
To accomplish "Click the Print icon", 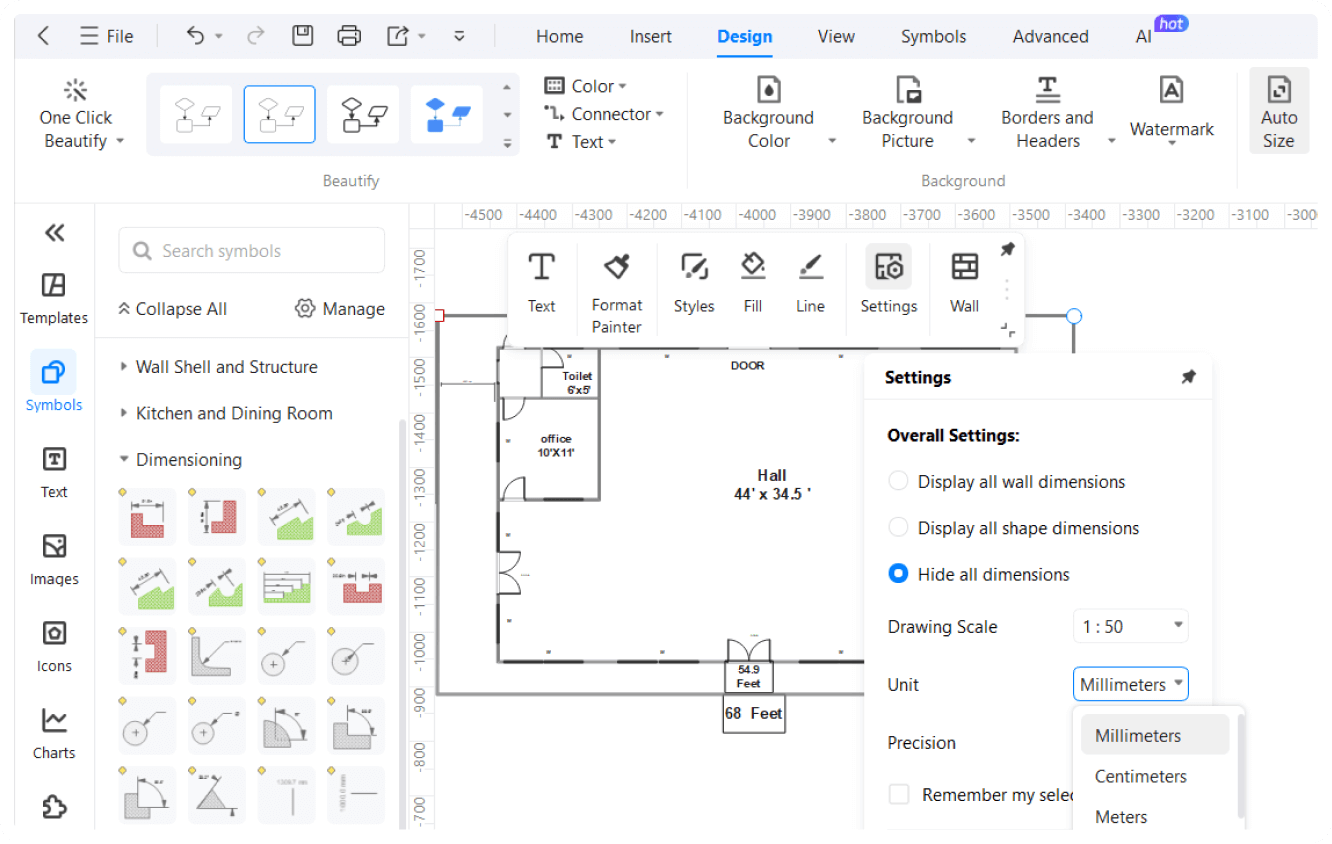I will click(349, 36).
